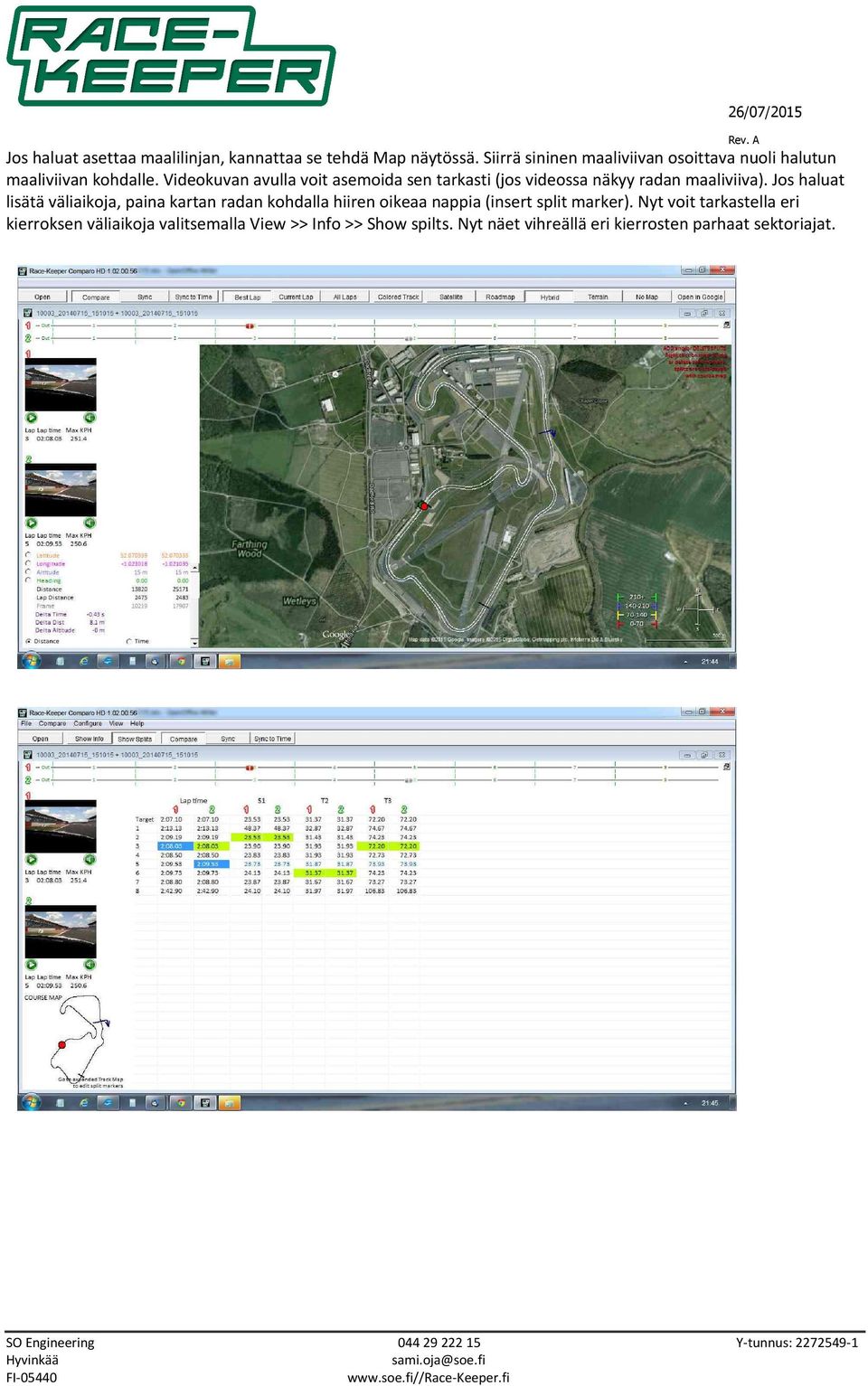Click the timeline options icon at right of lap 1 timeline

coord(726,325)
